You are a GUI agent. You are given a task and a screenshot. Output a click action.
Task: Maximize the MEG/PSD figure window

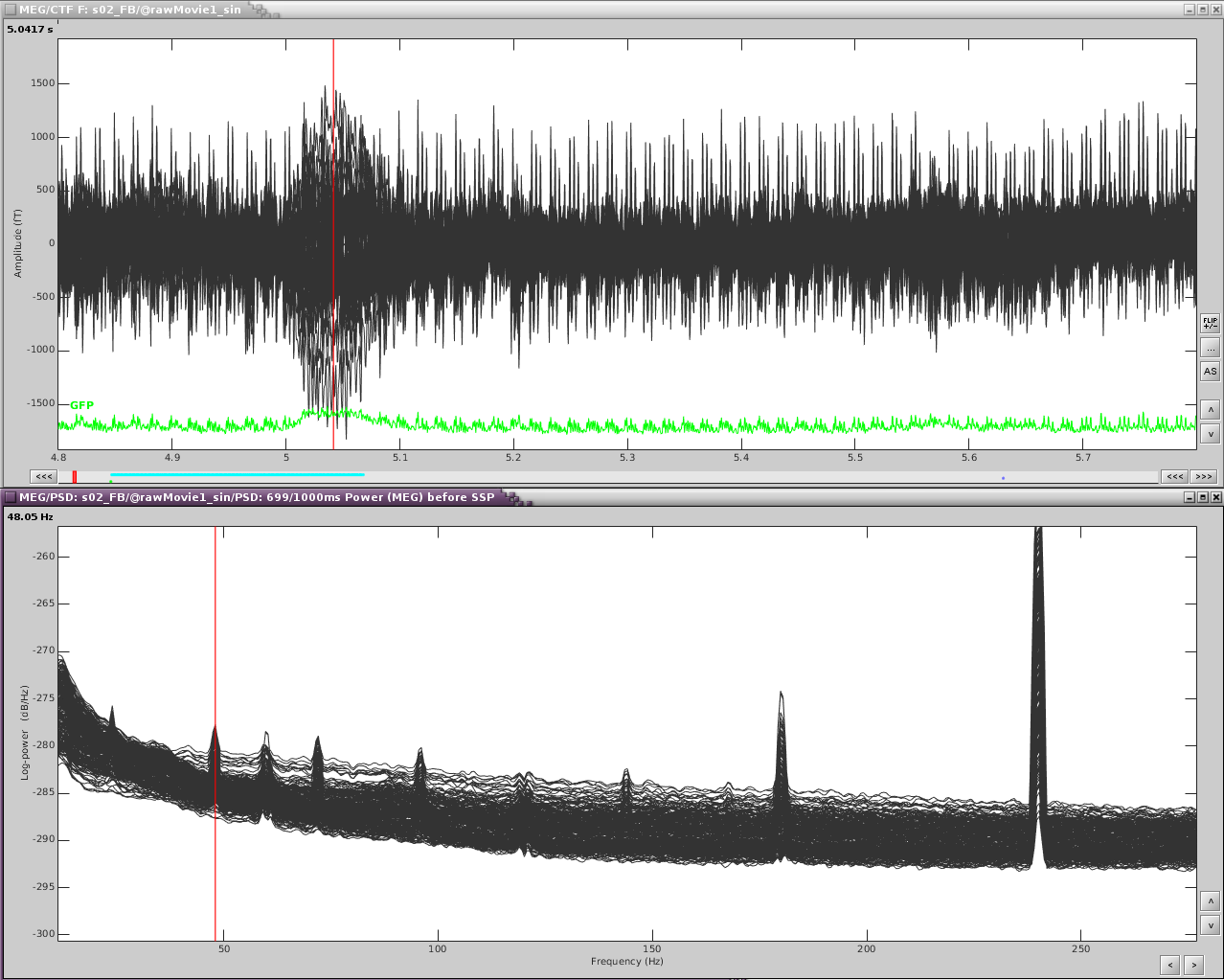1203,497
